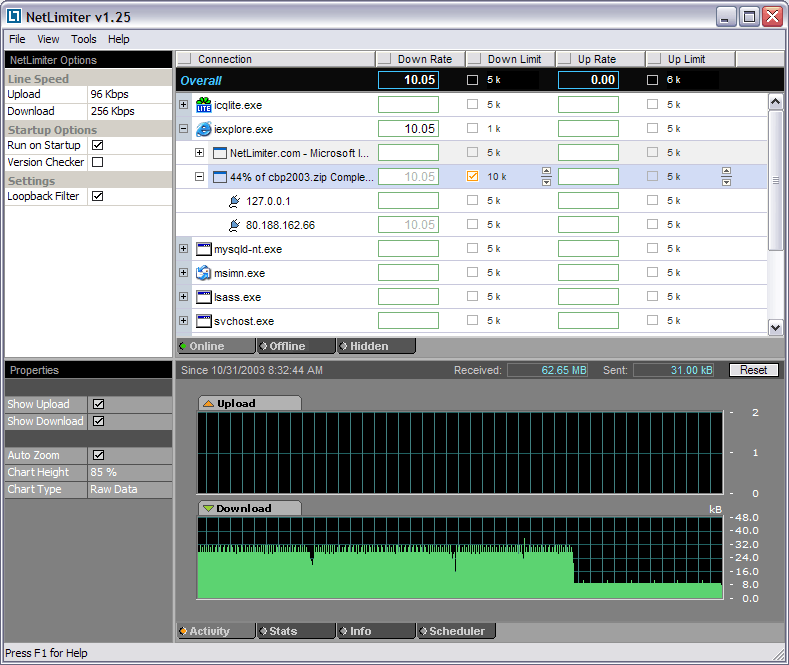Image resolution: width=789 pixels, height=665 pixels.
Task: Enable icqlite.exe up limit checkbox
Action: point(652,104)
